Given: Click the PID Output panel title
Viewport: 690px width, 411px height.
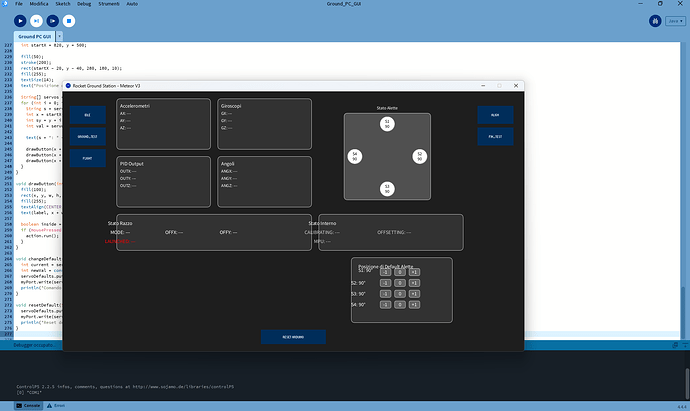Looking at the screenshot, I should click(132, 164).
